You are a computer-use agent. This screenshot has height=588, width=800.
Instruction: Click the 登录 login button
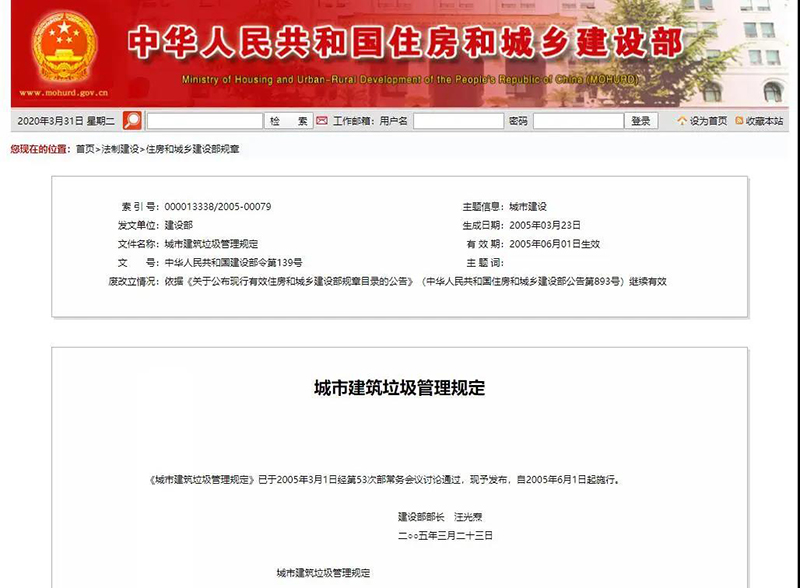641,121
